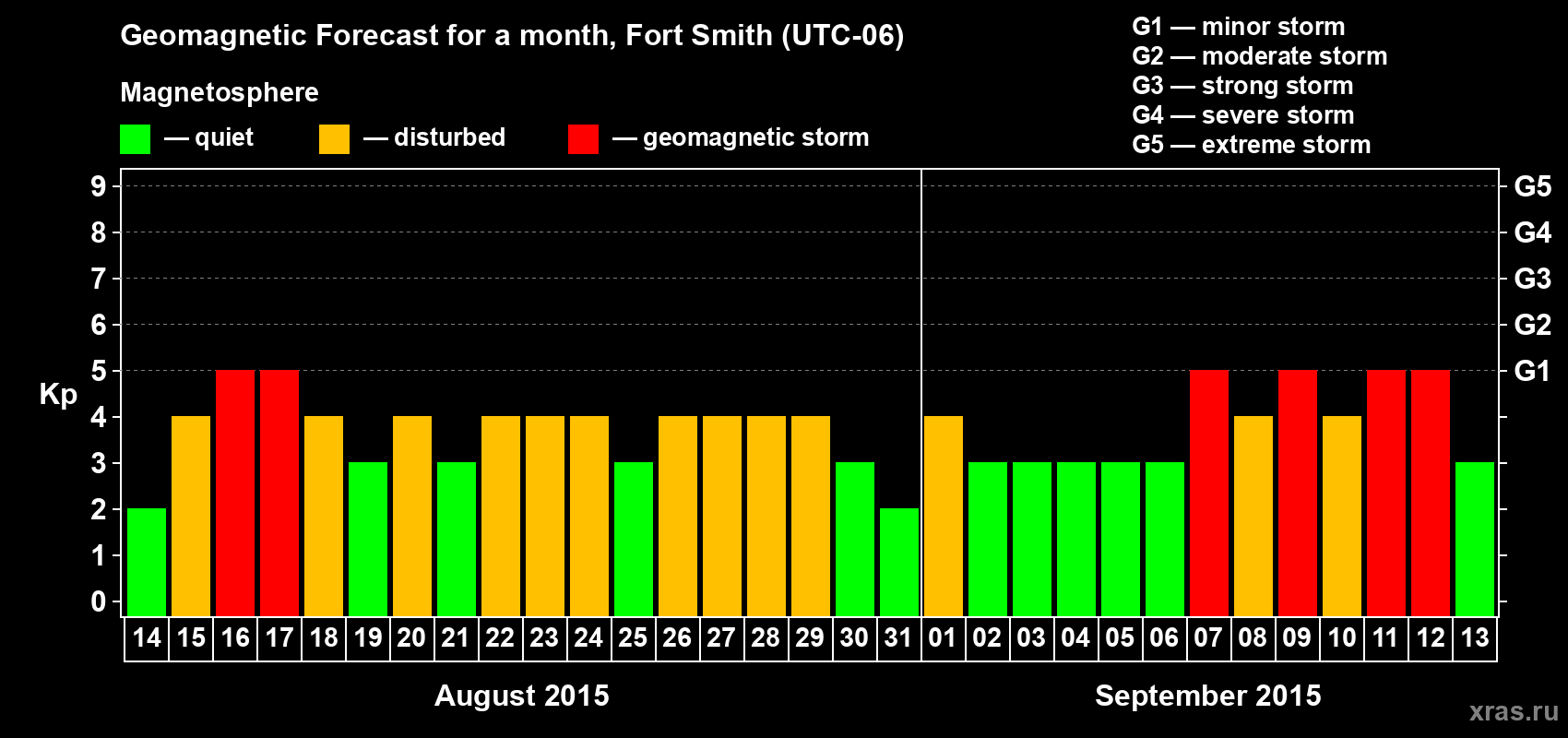1568x738 pixels.
Task: Click the Kp value 9 on the axis
Action: (x=99, y=186)
